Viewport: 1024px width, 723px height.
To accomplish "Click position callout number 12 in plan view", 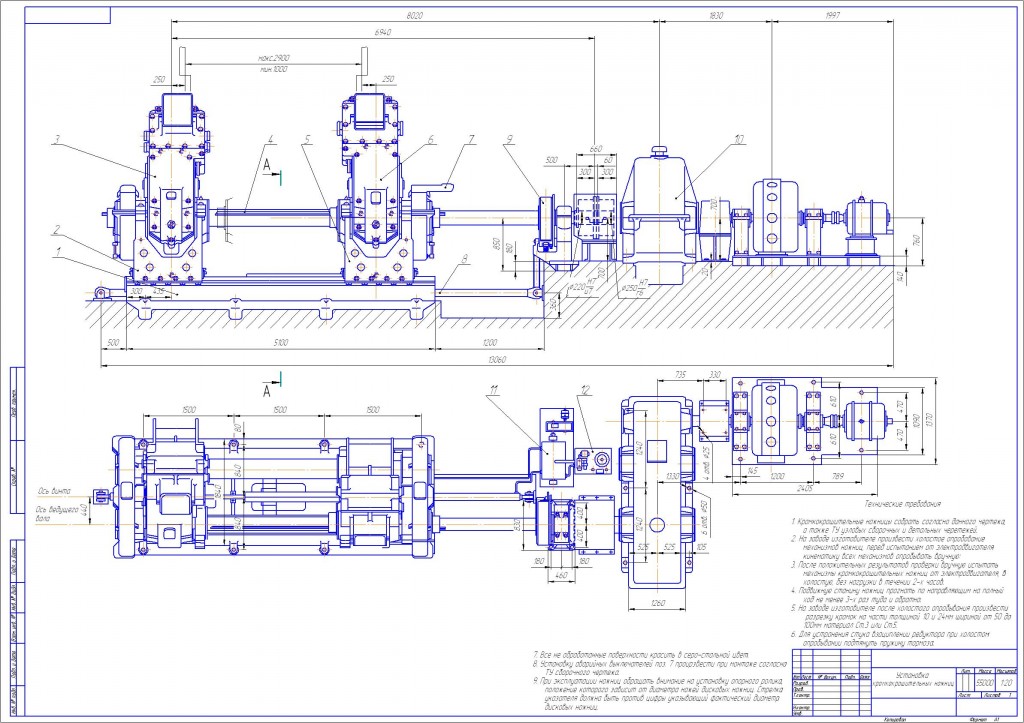I will click(x=585, y=390).
